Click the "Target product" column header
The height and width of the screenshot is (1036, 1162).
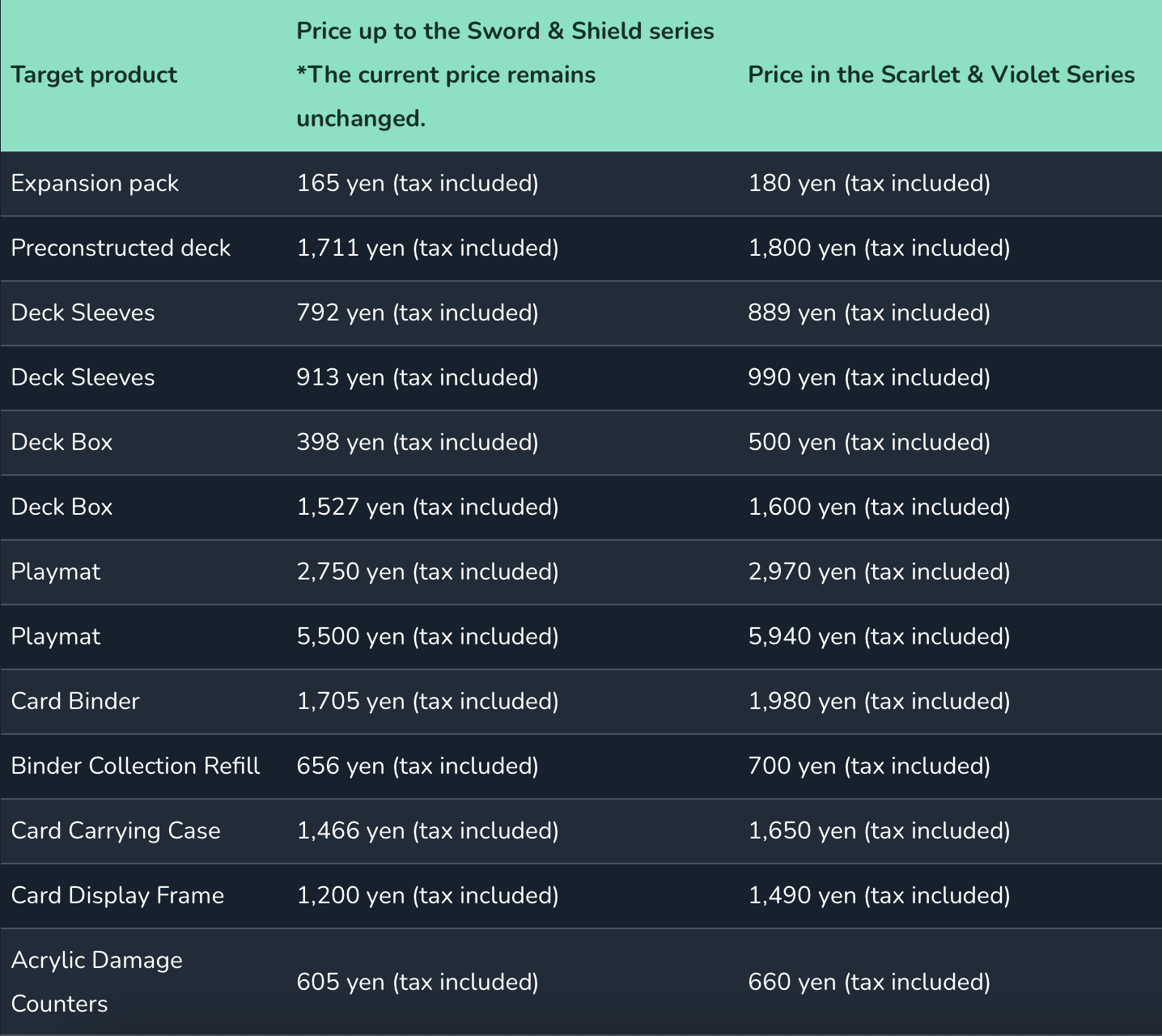click(x=94, y=74)
